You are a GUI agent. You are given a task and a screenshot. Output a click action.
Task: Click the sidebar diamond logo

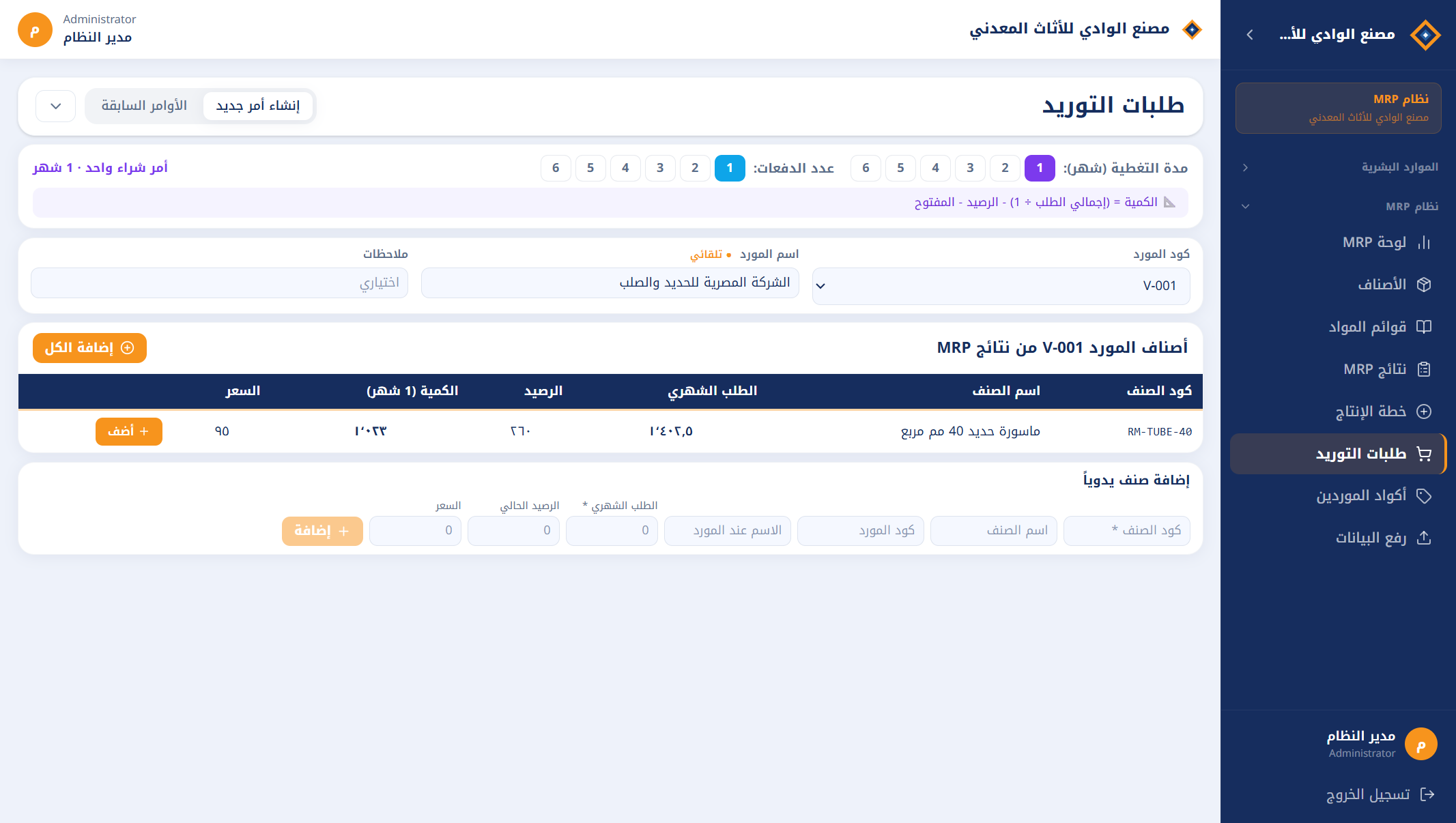pos(1425,34)
